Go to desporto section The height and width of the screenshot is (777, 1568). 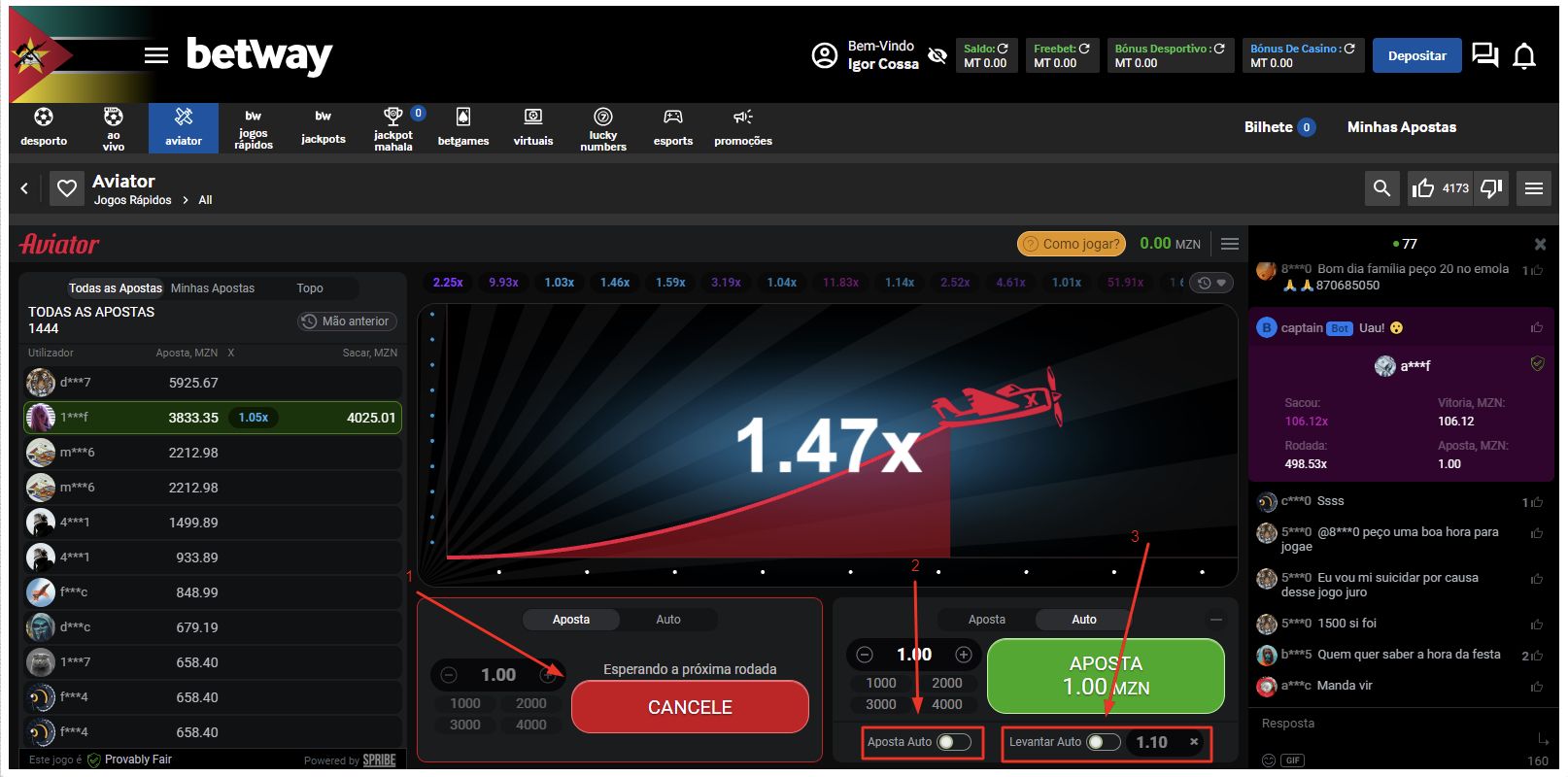coord(44,127)
